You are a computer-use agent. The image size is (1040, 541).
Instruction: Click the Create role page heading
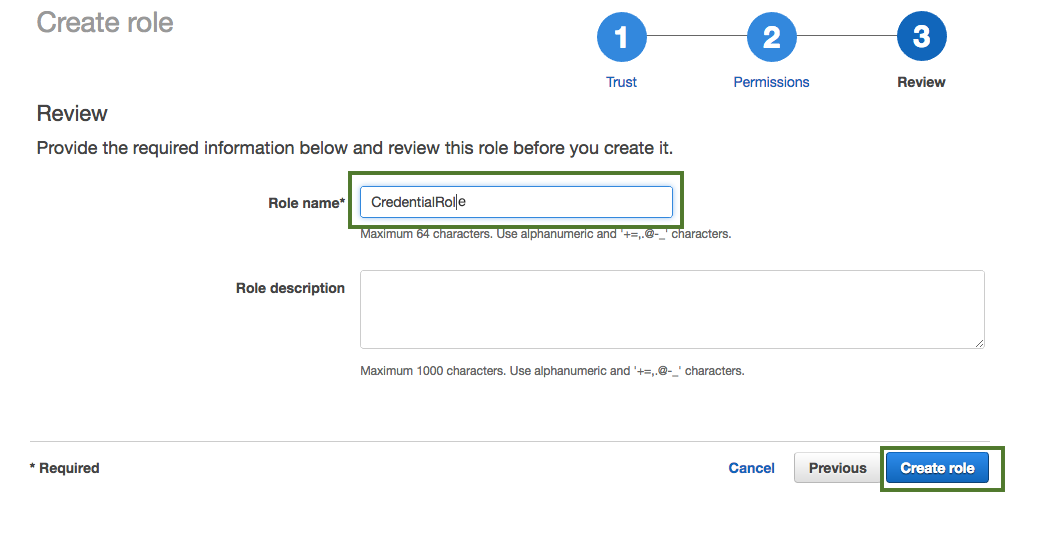(105, 22)
